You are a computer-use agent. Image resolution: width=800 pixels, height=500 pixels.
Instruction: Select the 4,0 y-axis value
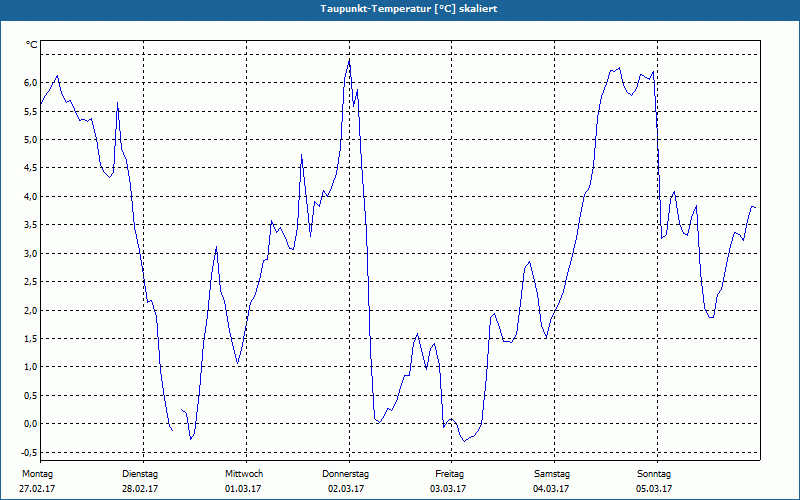coord(30,196)
